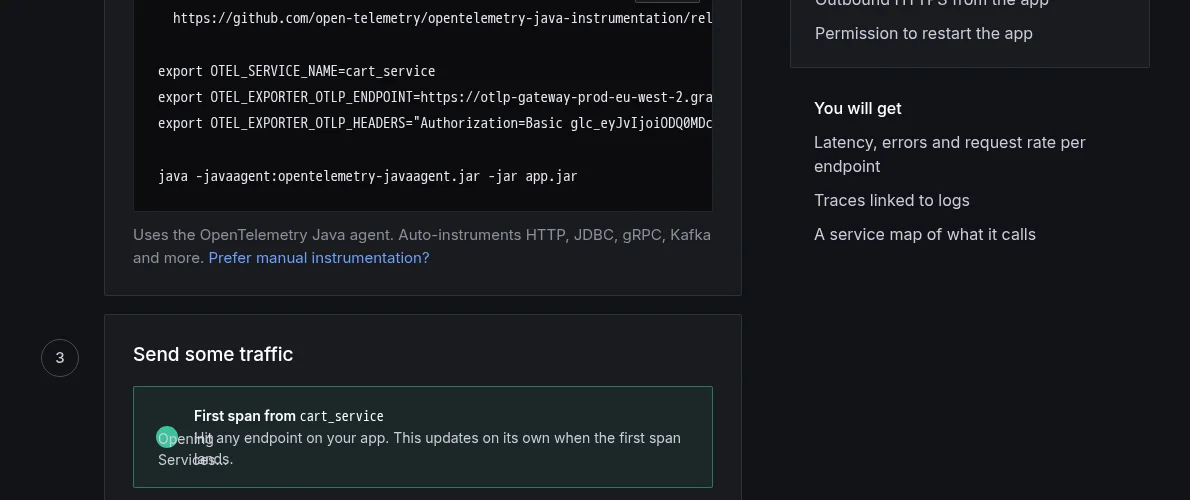The width and height of the screenshot is (1190, 500).
Task: Click "Traces linked to logs" item
Action: click(x=892, y=200)
